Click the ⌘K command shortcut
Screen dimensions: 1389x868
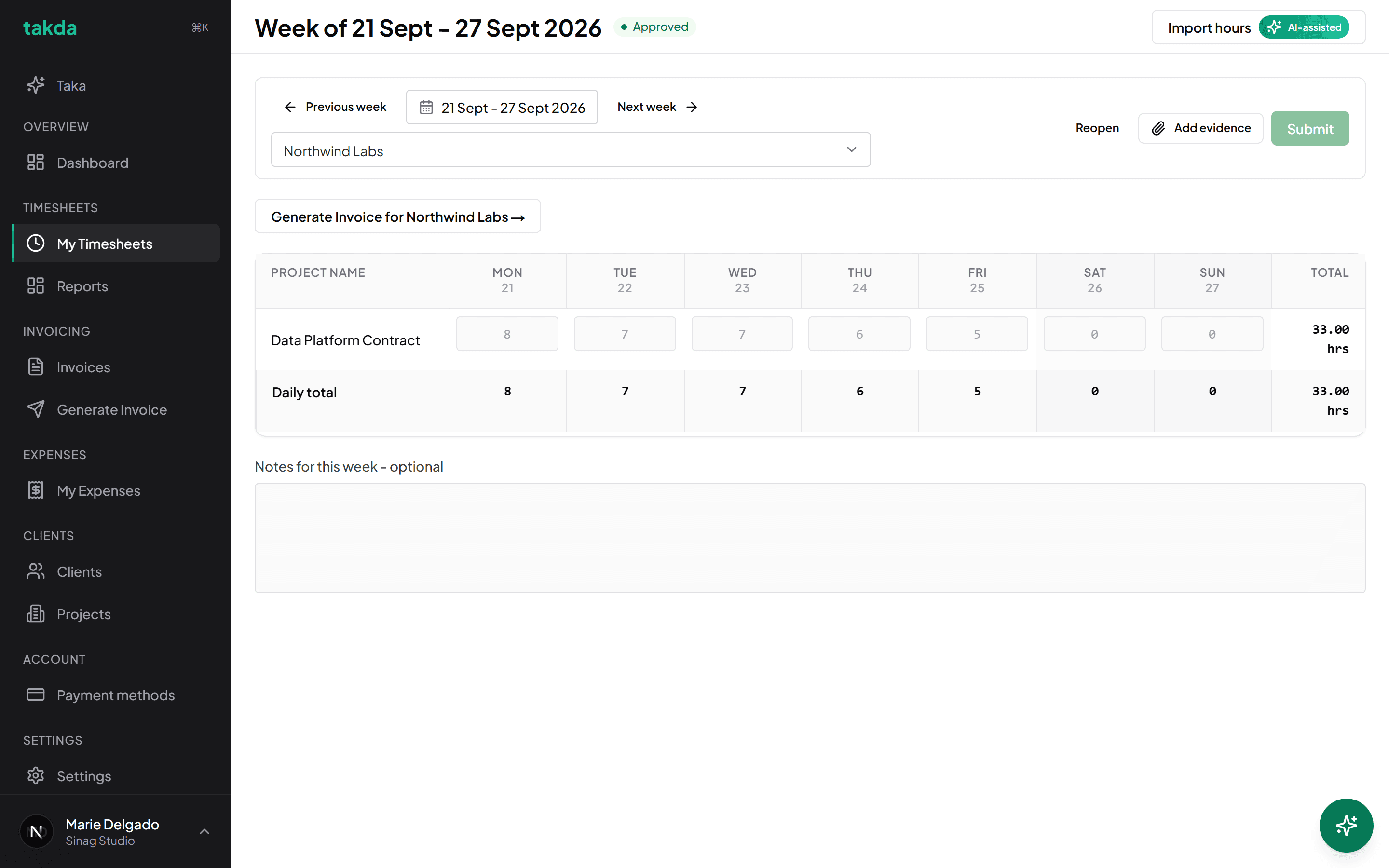pos(200,27)
